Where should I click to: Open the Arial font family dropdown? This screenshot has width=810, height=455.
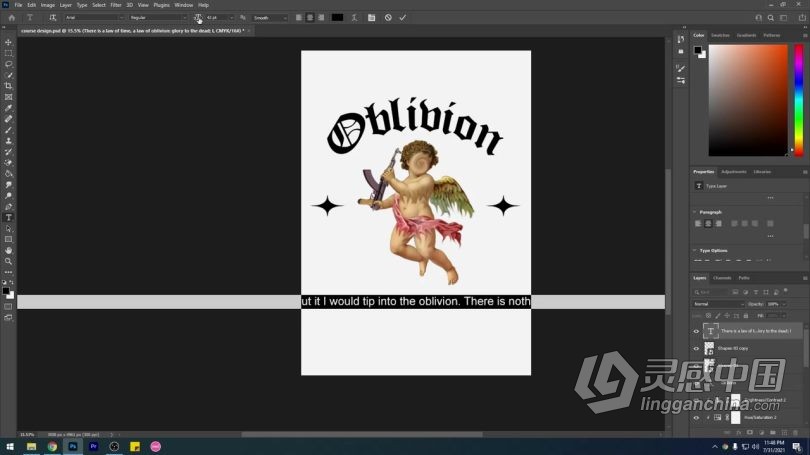pyautogui.click(x=121, y=18)
